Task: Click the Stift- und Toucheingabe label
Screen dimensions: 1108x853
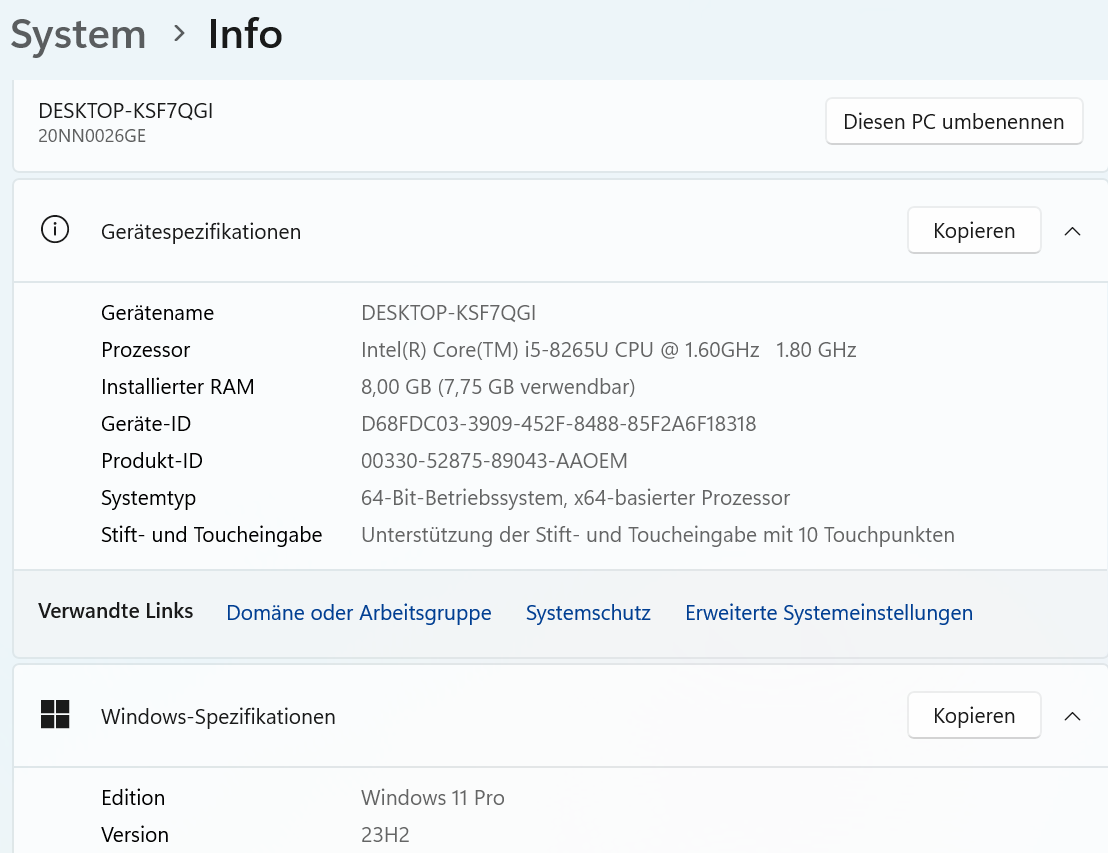Action: point(211,535)
